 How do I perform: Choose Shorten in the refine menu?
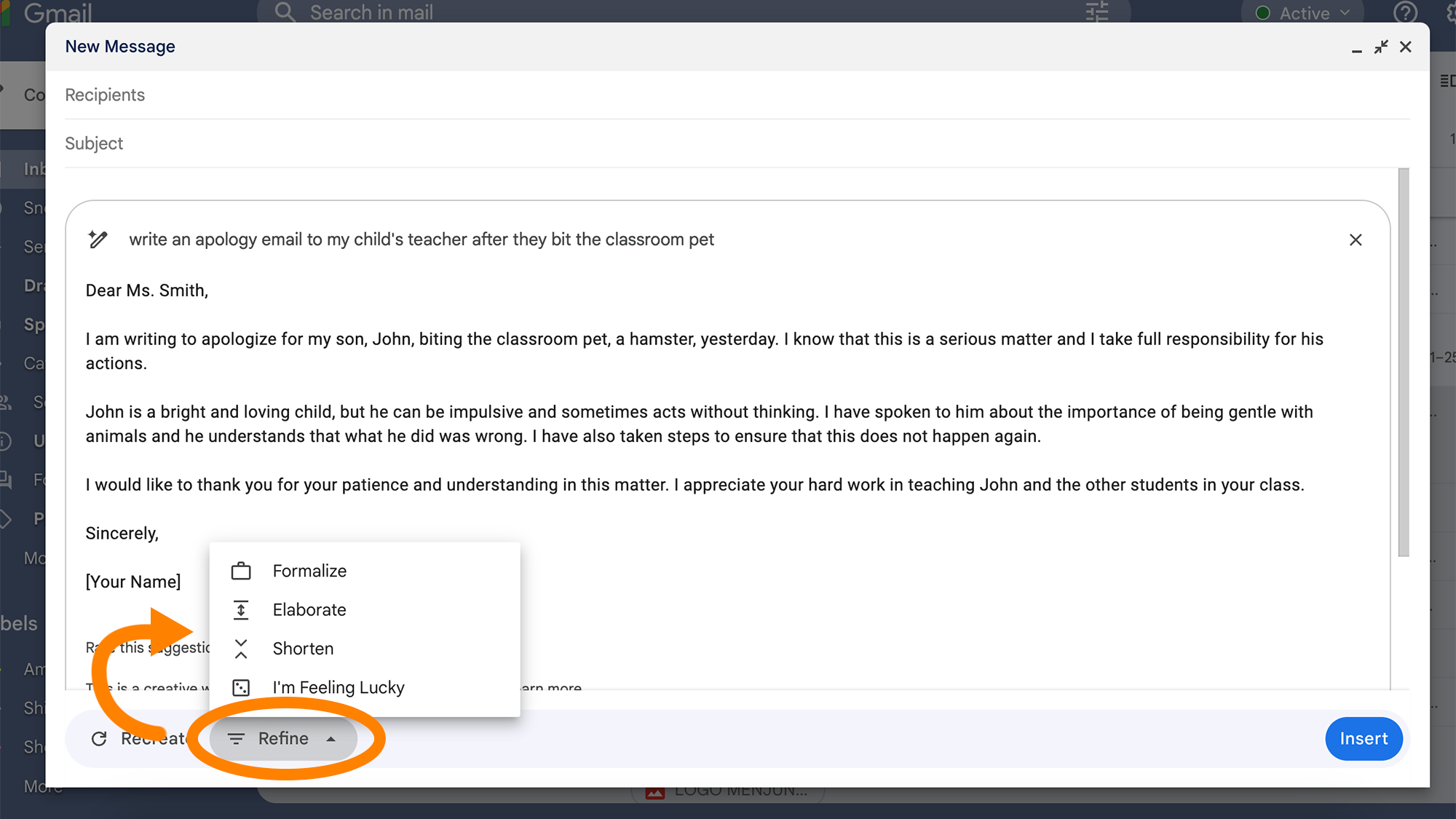coord(303,649)
